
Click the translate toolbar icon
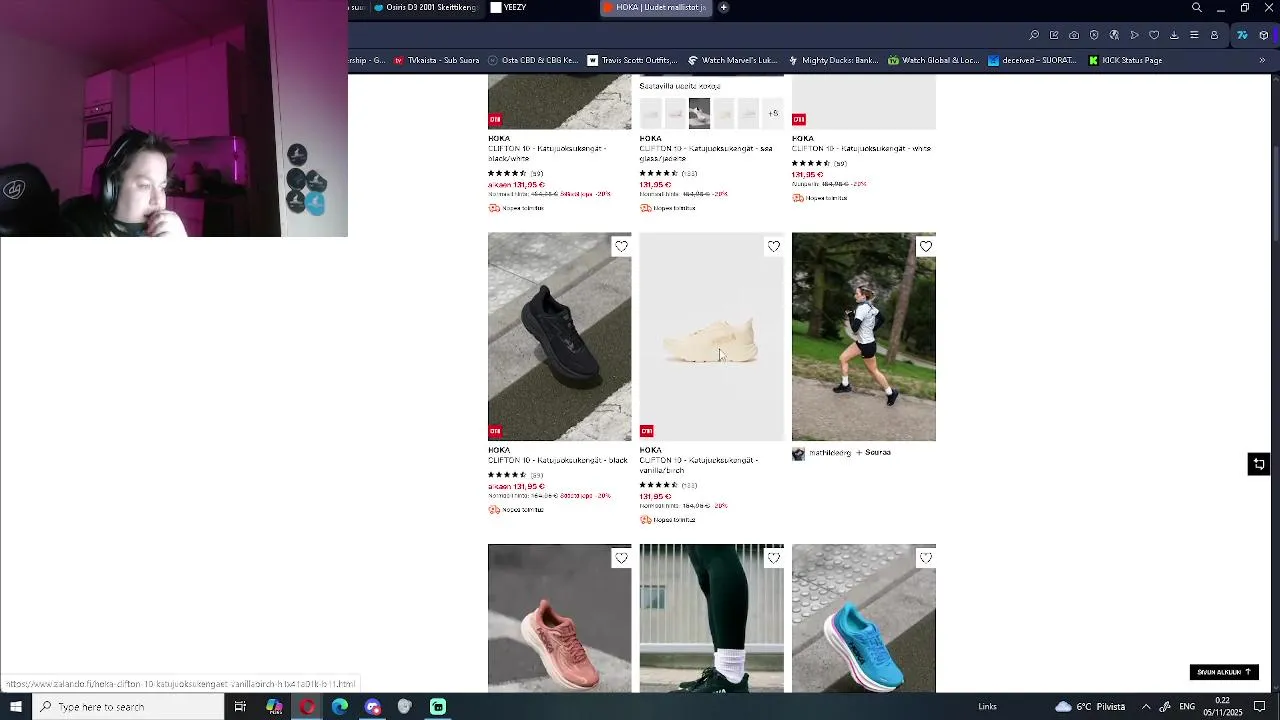pos(1114,35)
